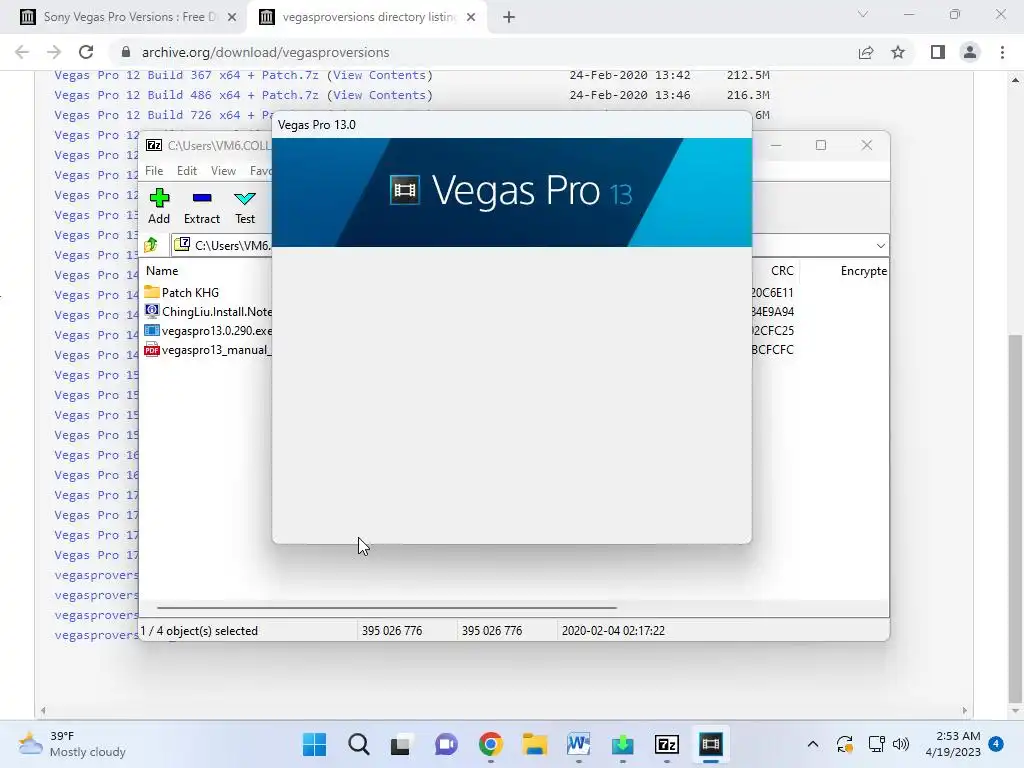Select the Patch KHG folder
This screenshot has width=1024, height=768.
[x=190, y=293]
